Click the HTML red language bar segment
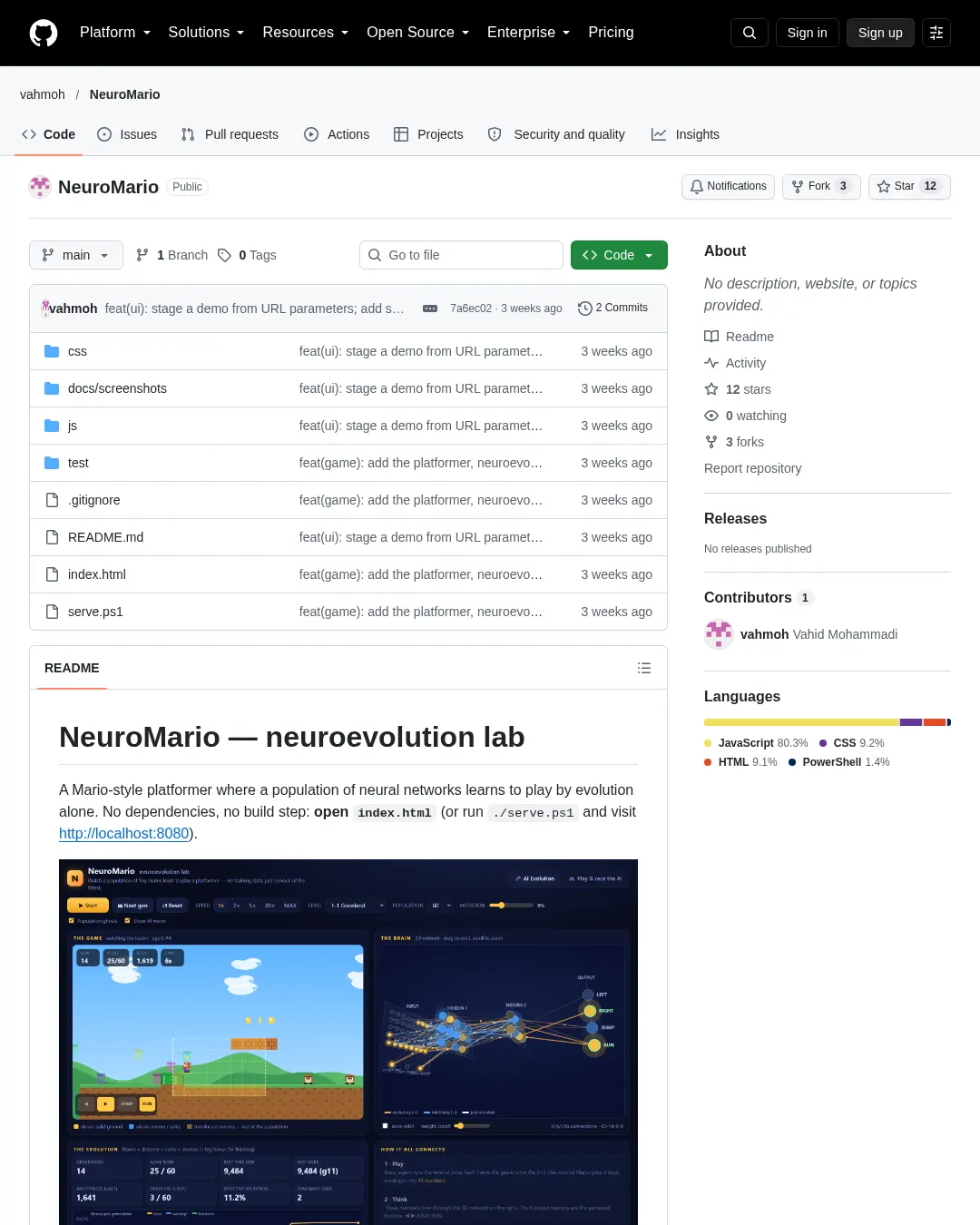Screen dimensions: 980x1225 click(935, 722)
